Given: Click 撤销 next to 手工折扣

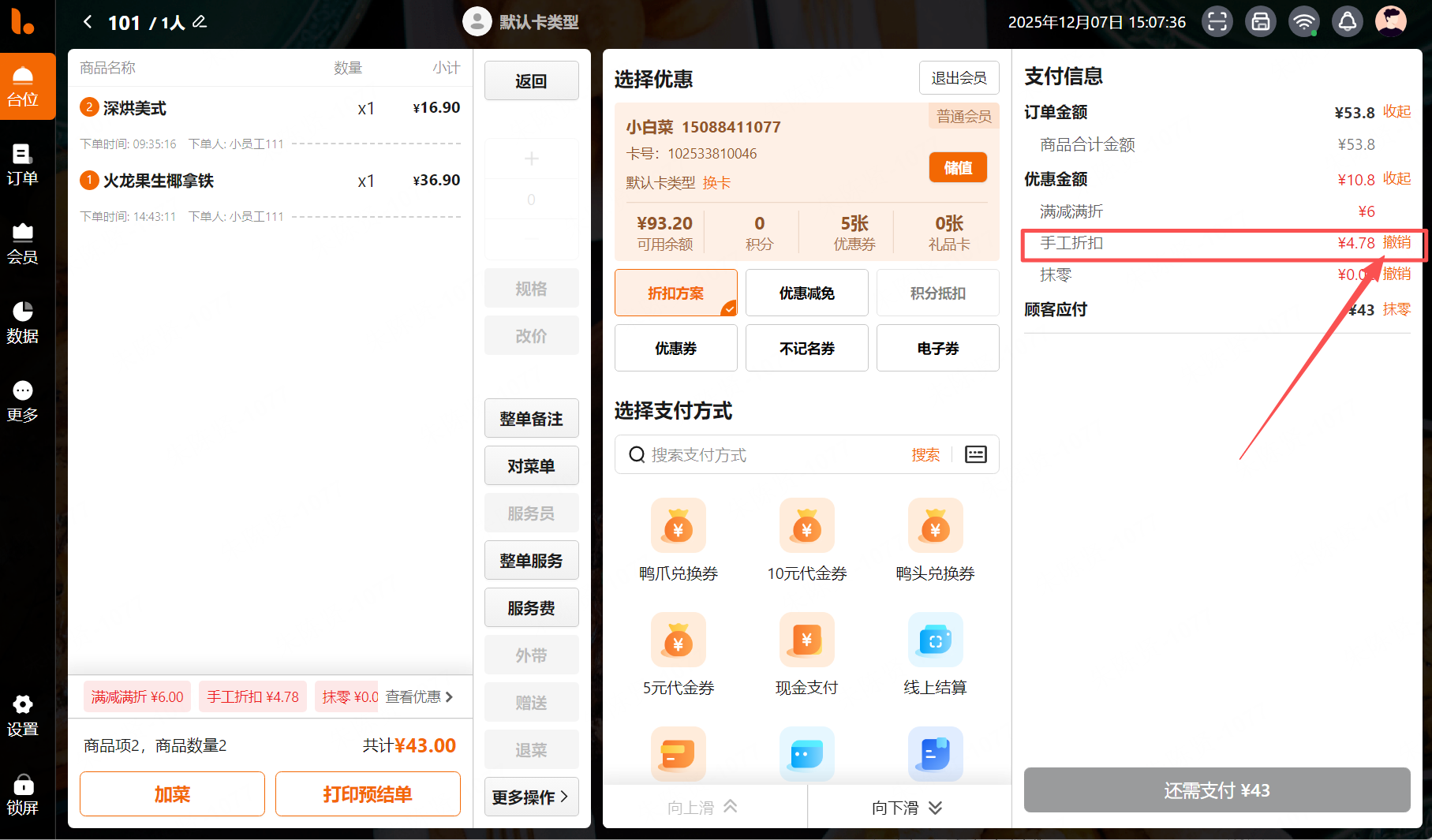Looking at the screenshot, I should click(x=1396, y=243).
